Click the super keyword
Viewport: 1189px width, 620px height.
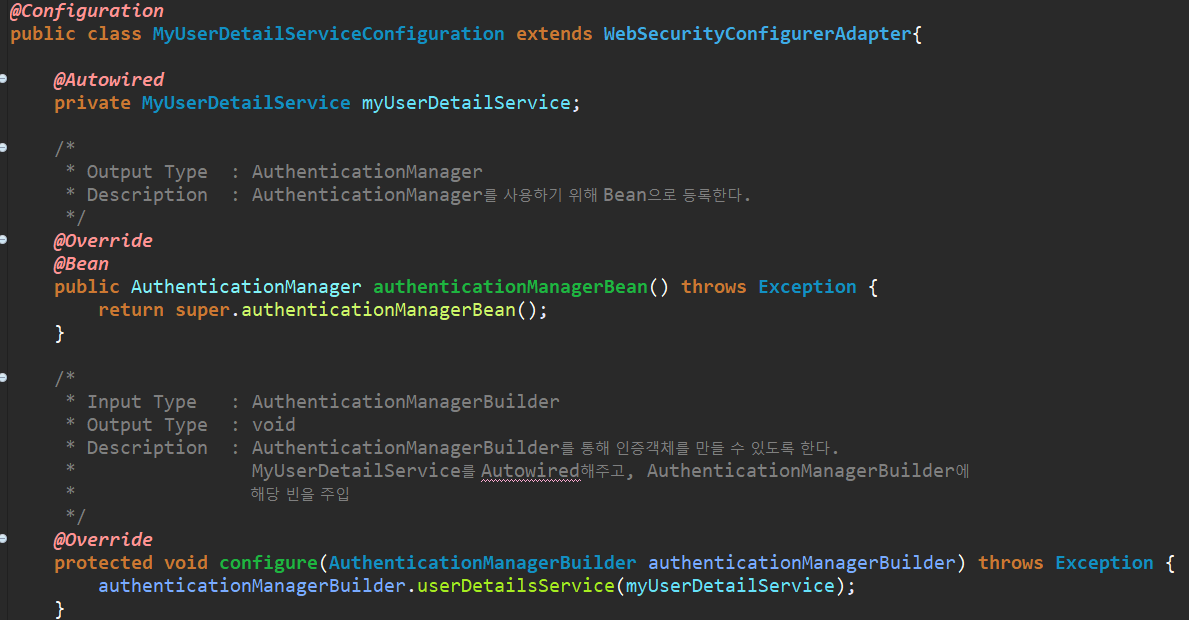click(202, 311)
